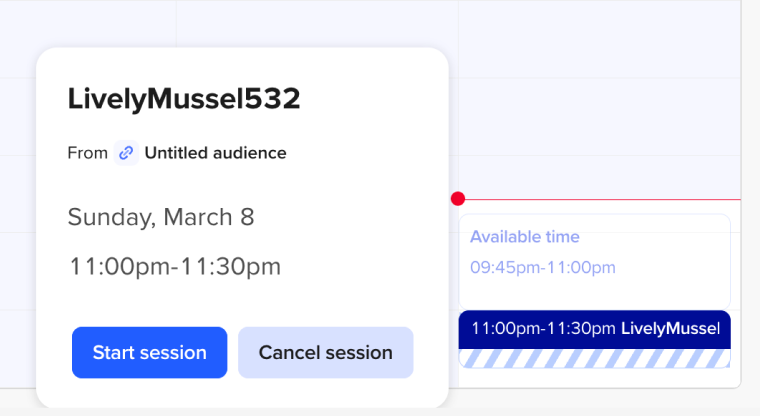Click the From label in the popup
Image resolution: width=760 pixels, height=416 pixels.
tap(87, 153)
